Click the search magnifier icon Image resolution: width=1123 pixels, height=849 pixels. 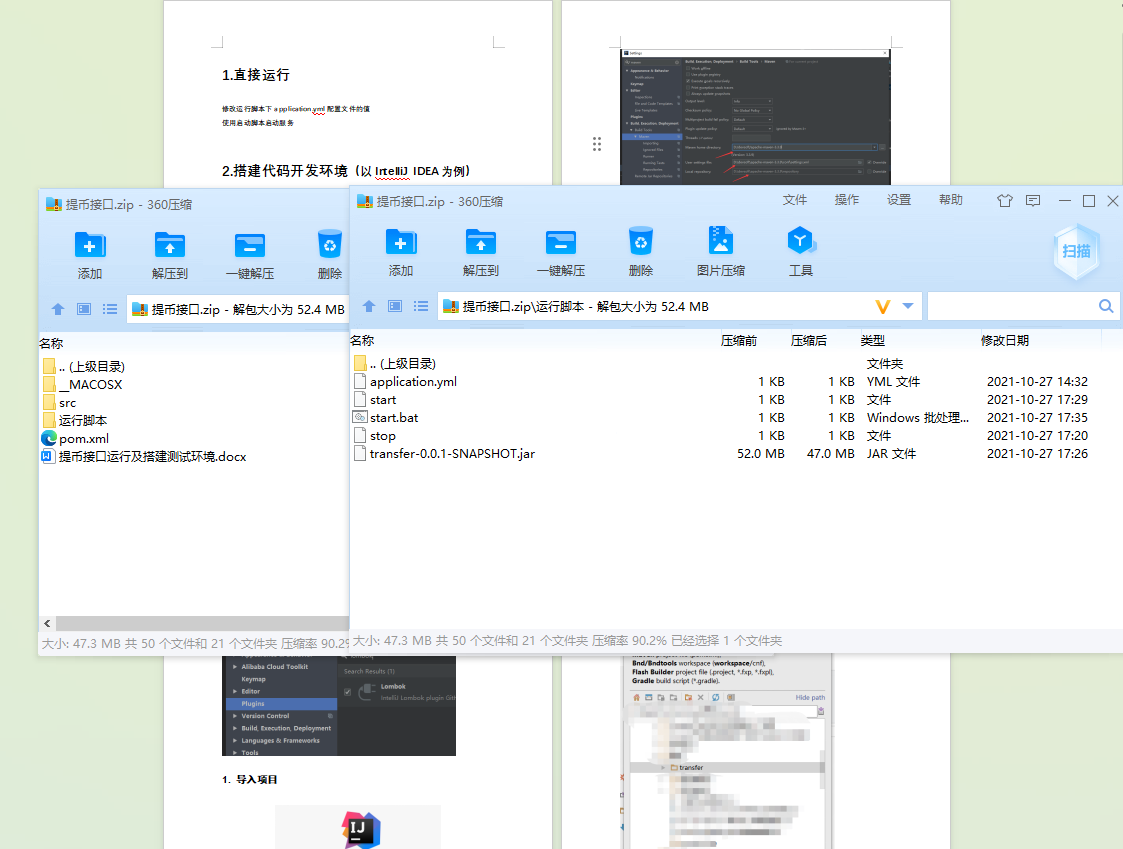pos(1106,306)
